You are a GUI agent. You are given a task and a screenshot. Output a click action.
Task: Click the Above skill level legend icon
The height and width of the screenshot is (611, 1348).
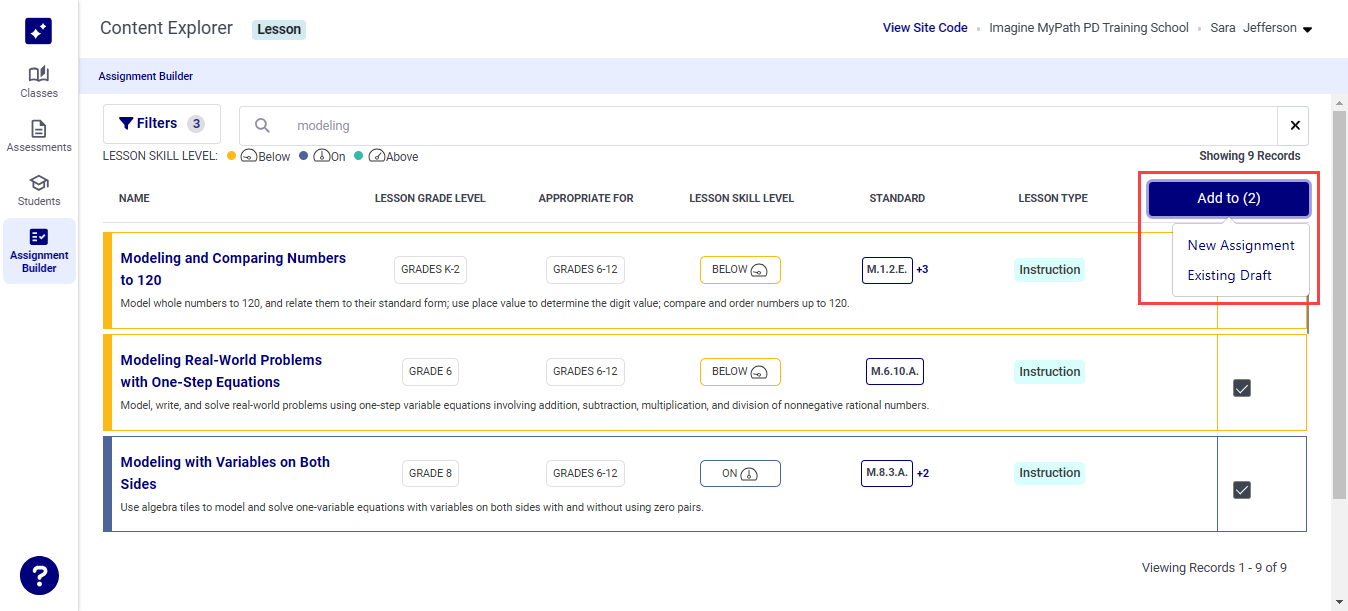coord(377,156)
